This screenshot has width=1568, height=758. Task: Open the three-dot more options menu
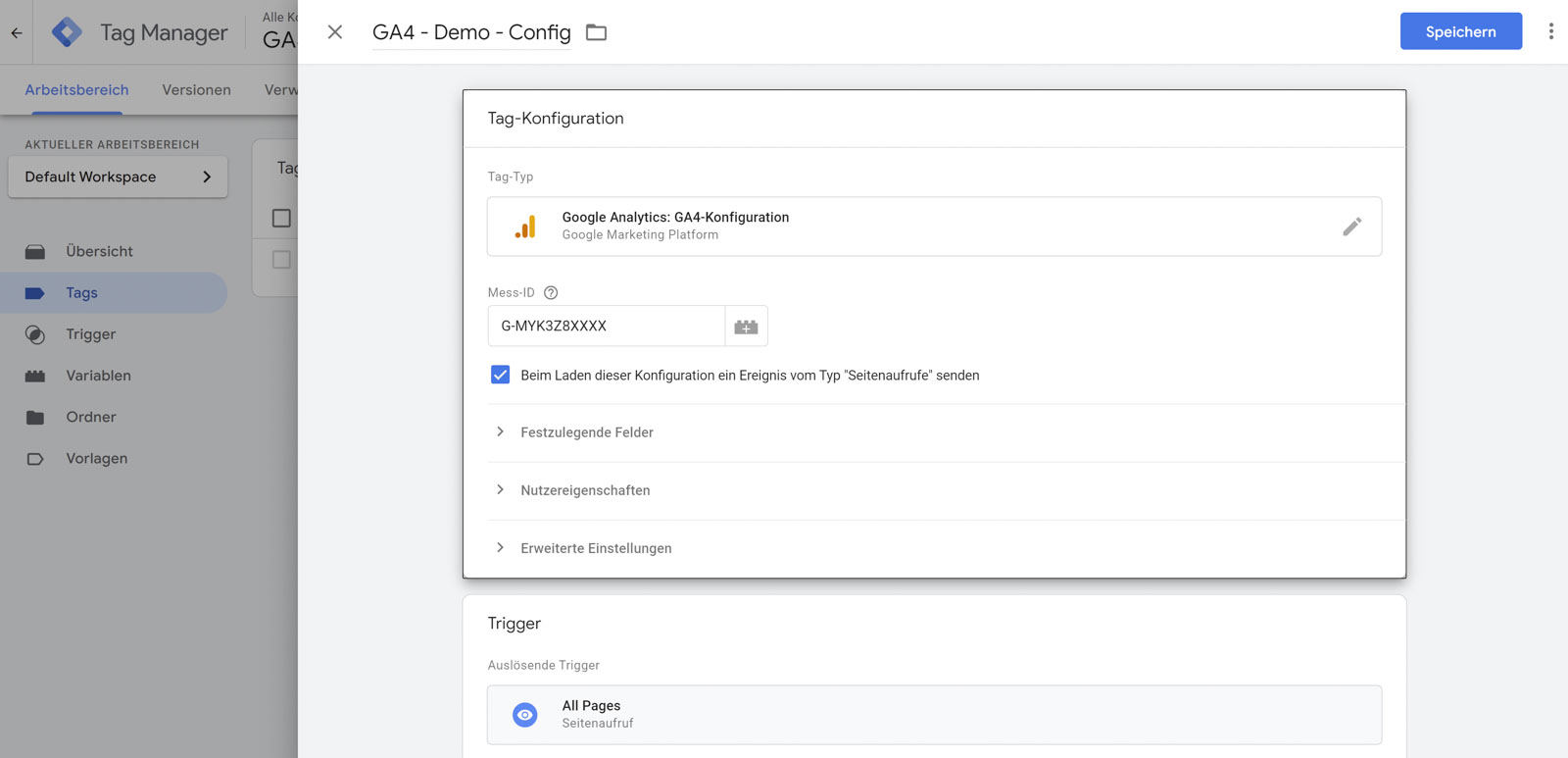click(x=1550, y=31)
